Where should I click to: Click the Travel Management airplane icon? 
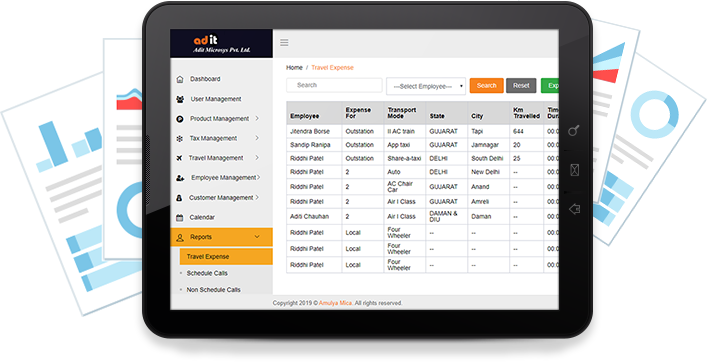179,158
